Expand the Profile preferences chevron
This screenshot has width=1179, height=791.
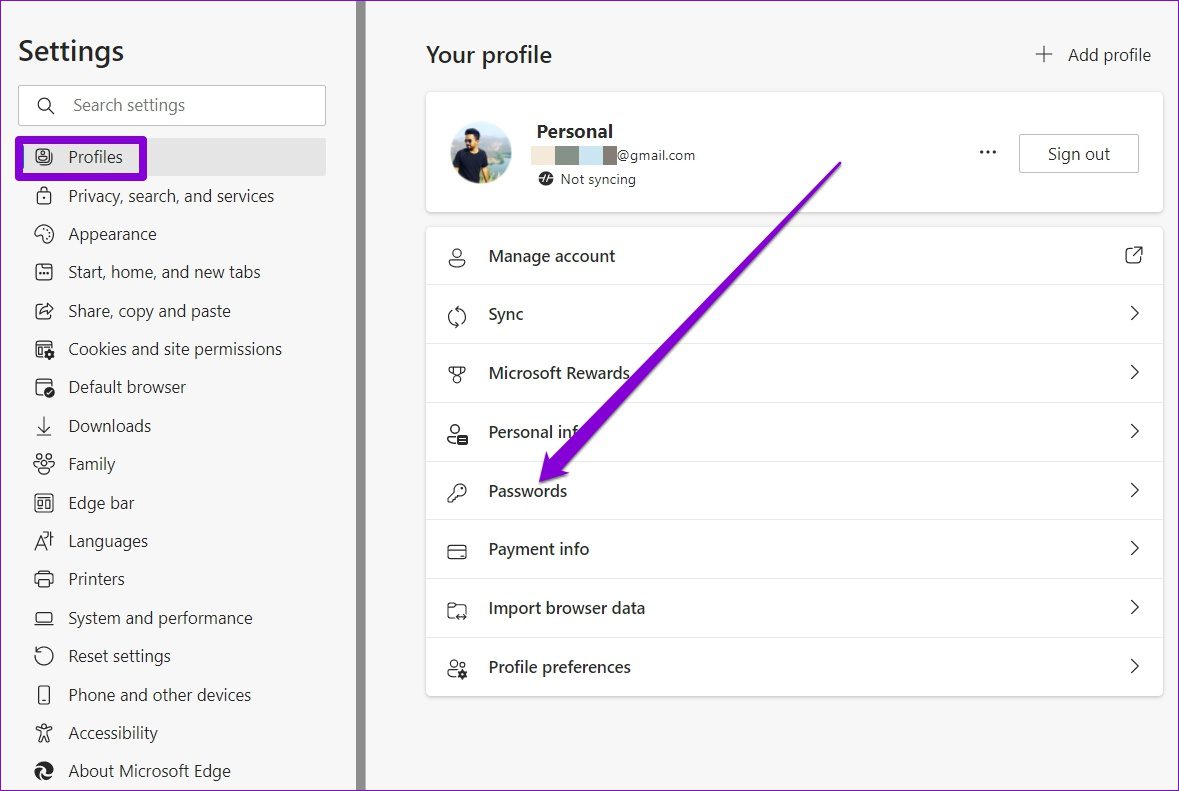point(1135,666)
